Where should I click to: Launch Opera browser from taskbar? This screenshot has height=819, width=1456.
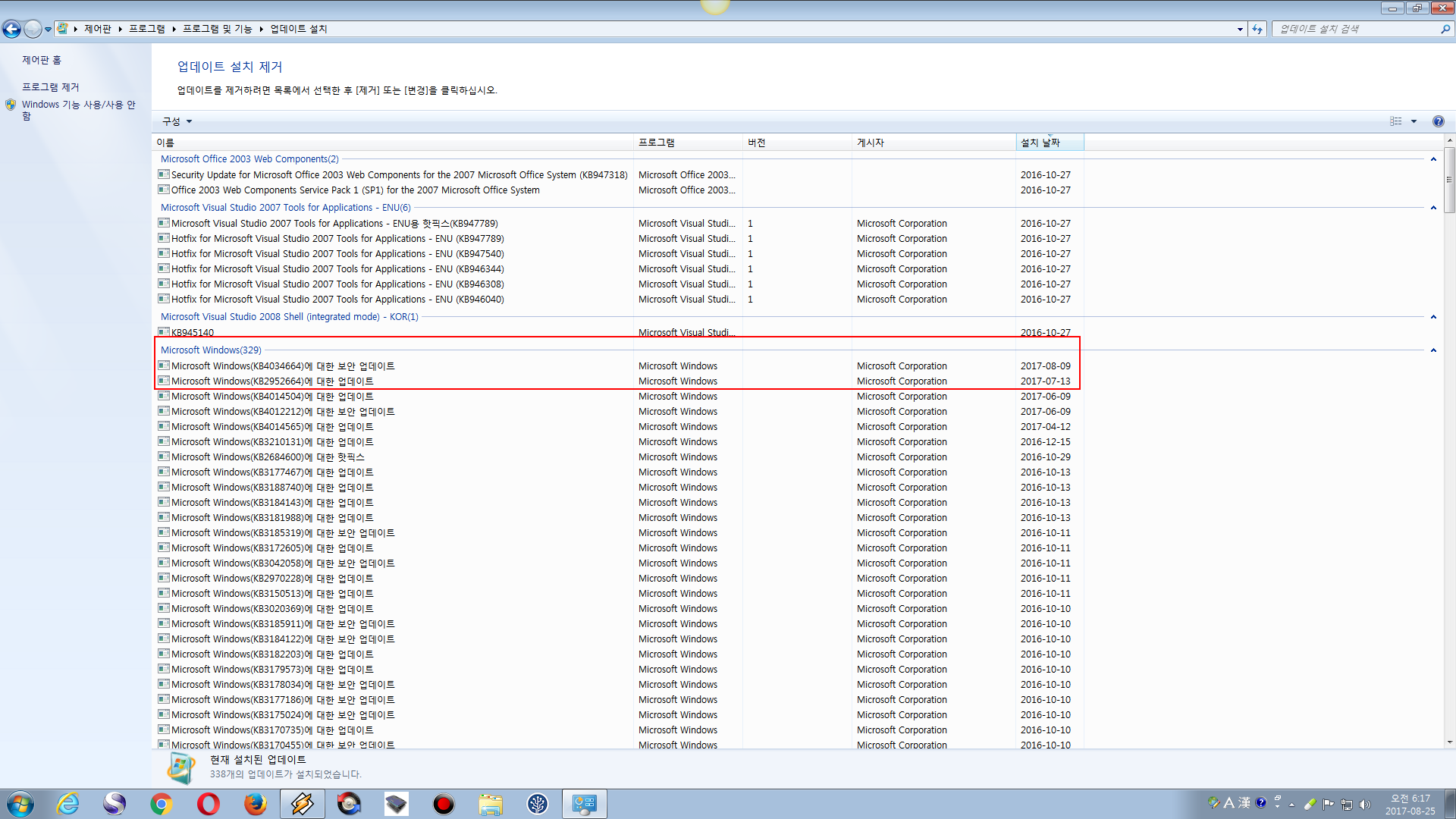pyautogui.click(x=208, y=804)
